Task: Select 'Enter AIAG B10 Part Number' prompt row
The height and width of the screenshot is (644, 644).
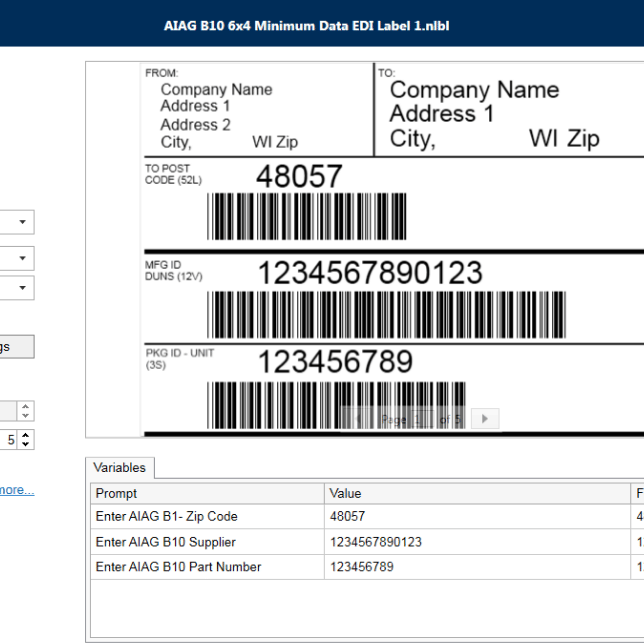Action: [207, 567]
